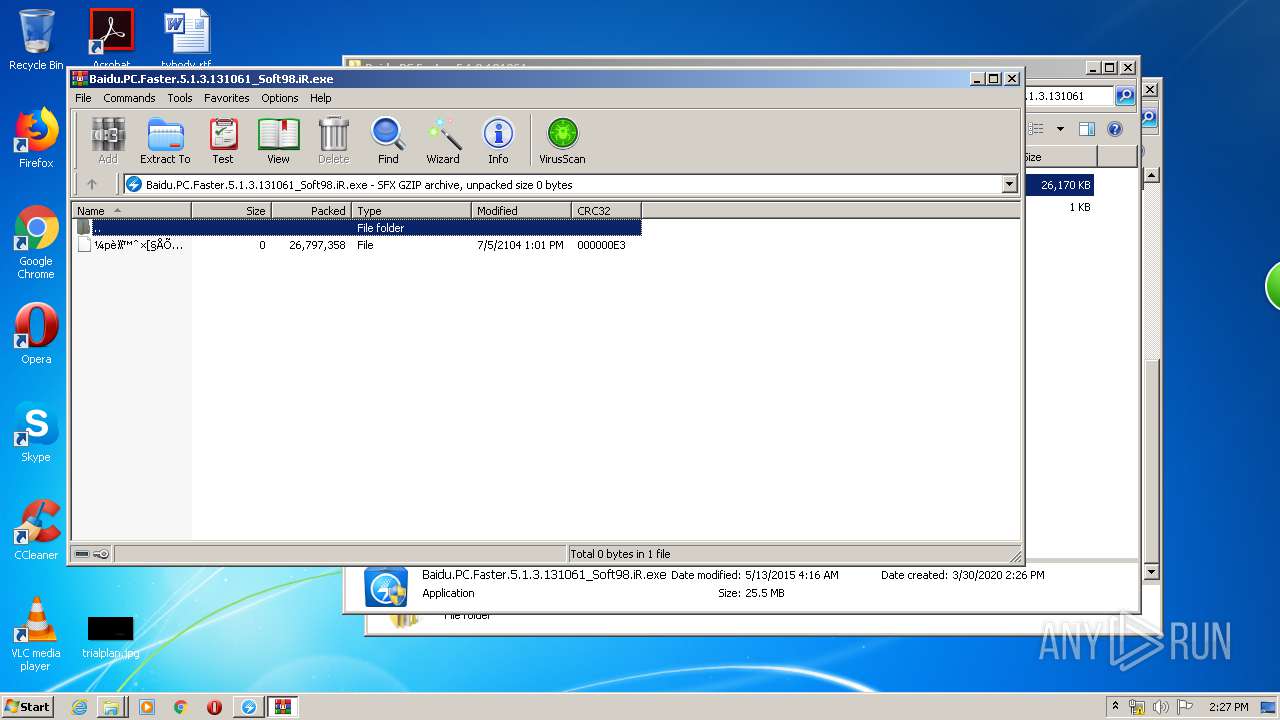The image size is (1280, 720).
Task: Open the Help menu
Action: click(320, 98)
